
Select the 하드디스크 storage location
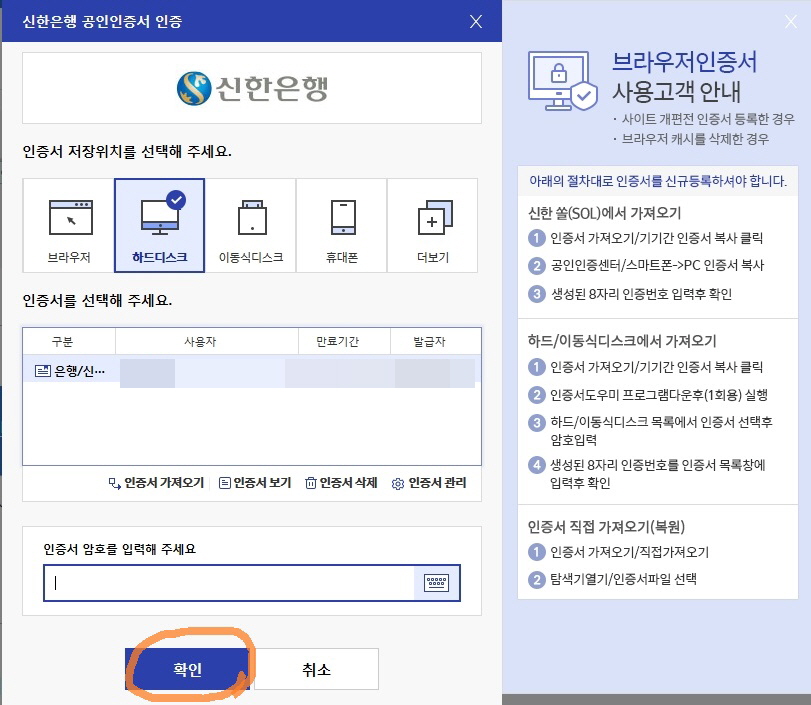click(x=159, y=226)
